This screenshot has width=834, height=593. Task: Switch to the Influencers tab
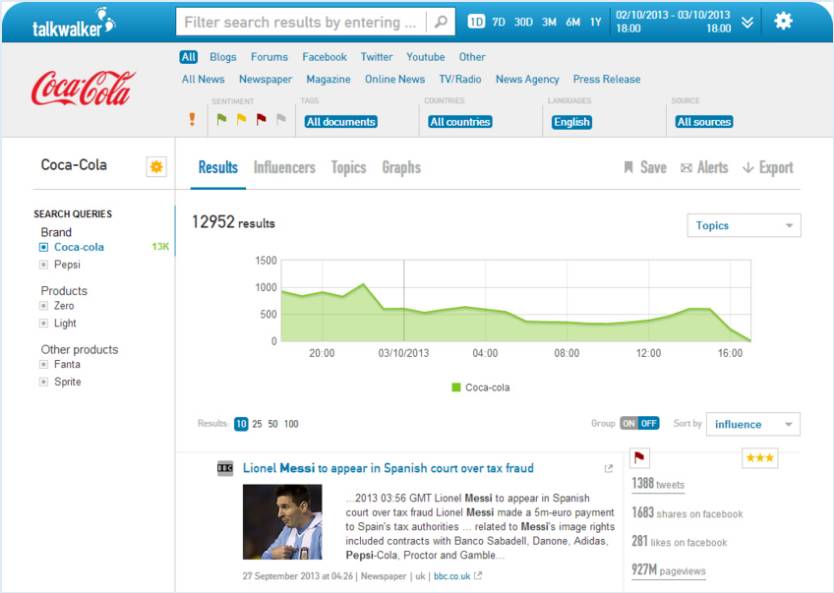(x=285, y=168)
